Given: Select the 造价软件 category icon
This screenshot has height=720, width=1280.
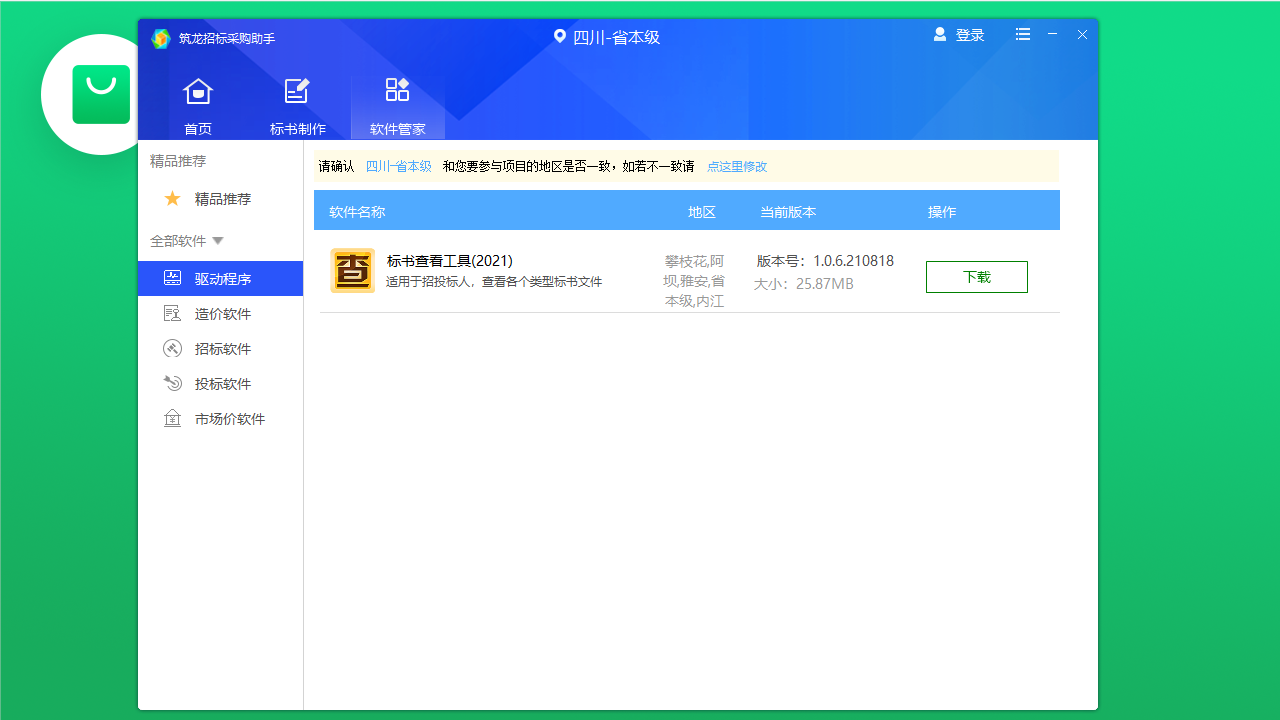Looking at the screenshot, I should [x=172, y=313].
